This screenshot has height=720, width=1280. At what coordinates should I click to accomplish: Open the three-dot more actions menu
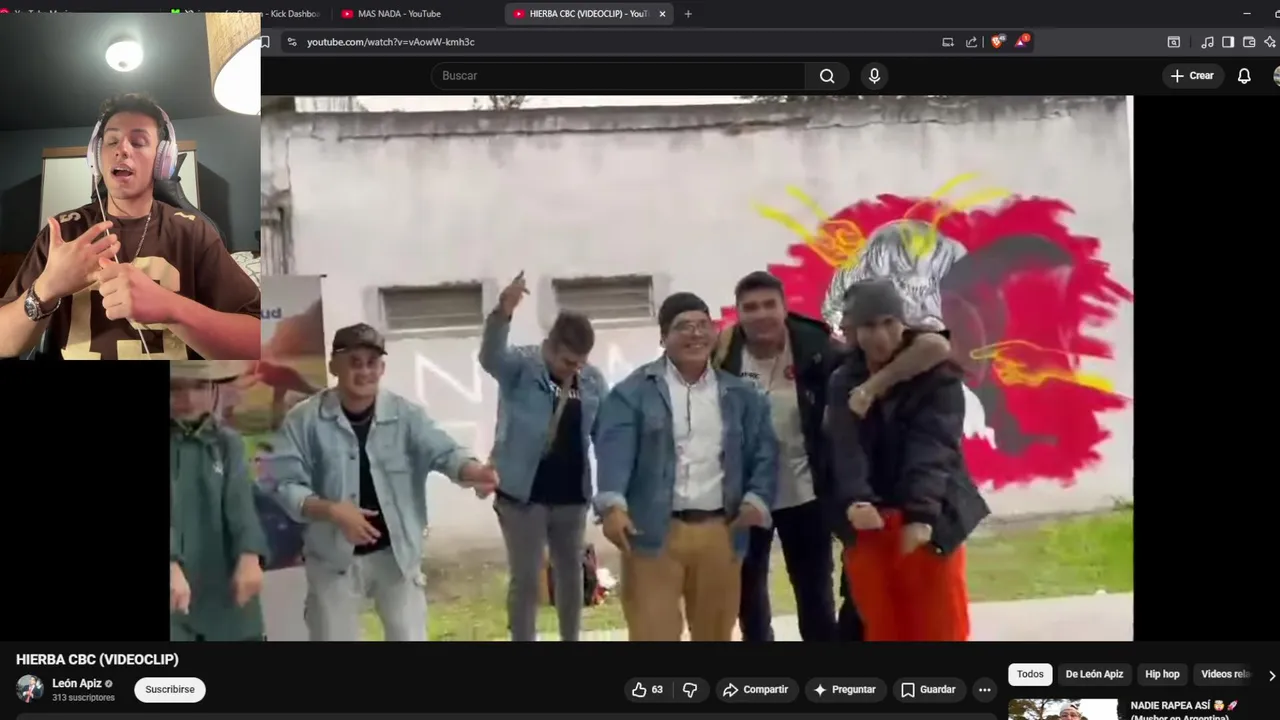(x=985, y=690)
